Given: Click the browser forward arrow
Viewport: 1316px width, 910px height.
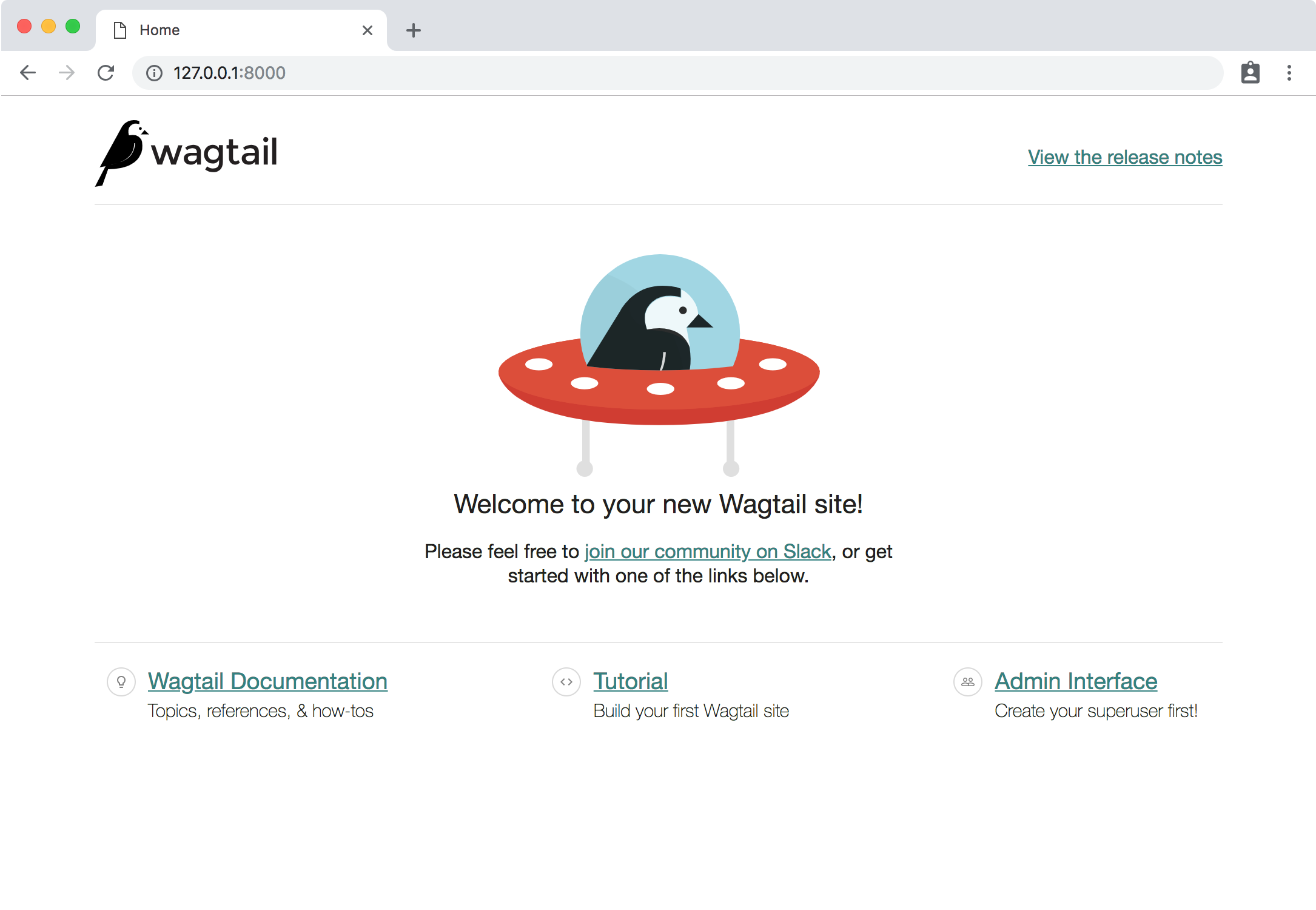Looking at the screenshot, I should pos(67,73).
